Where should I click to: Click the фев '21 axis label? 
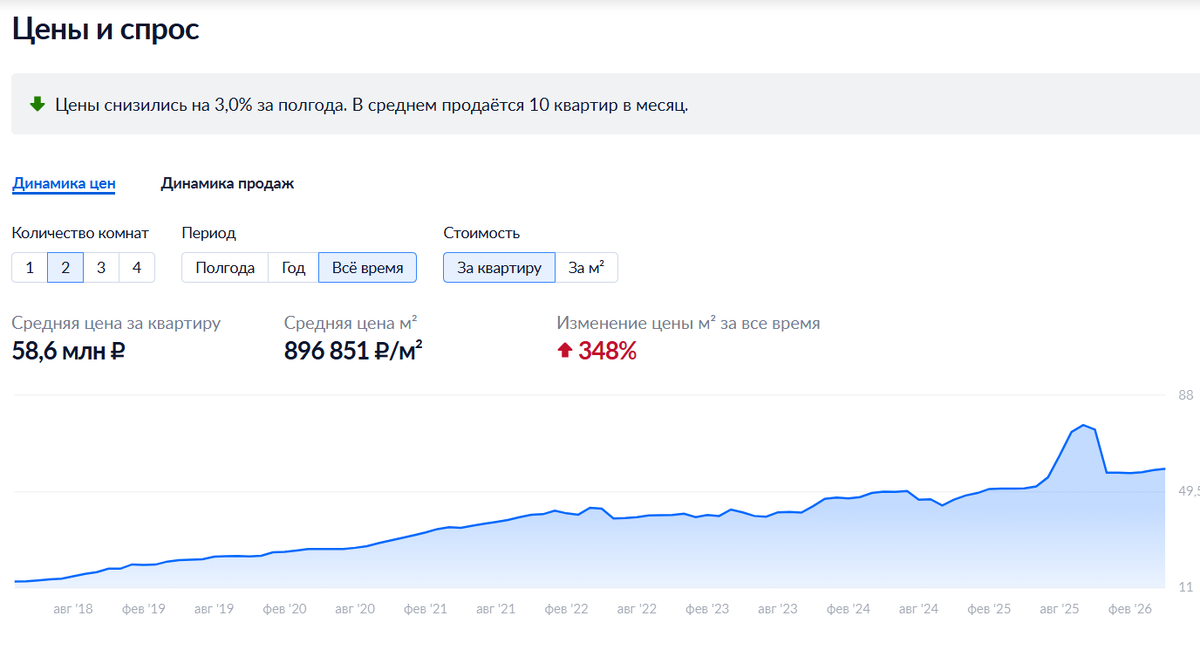[x=426, y=608]
